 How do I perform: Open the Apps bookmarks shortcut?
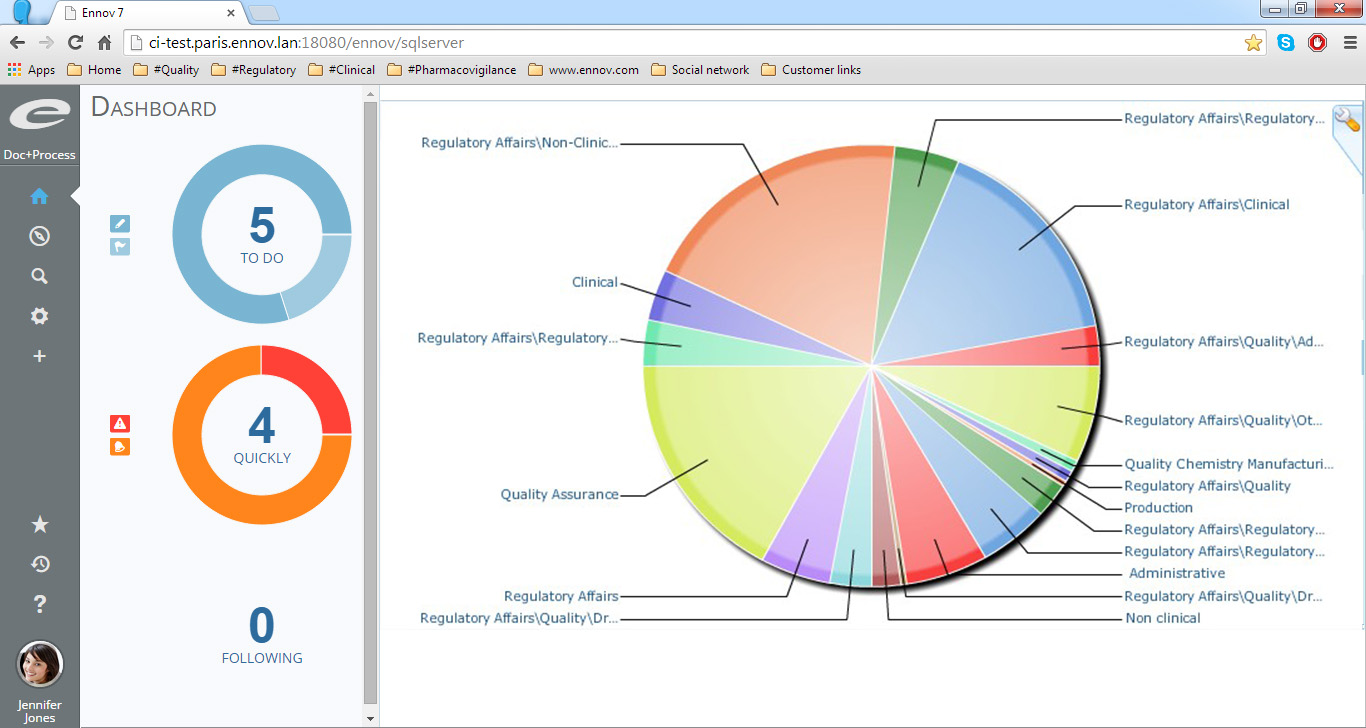(31, 70)
